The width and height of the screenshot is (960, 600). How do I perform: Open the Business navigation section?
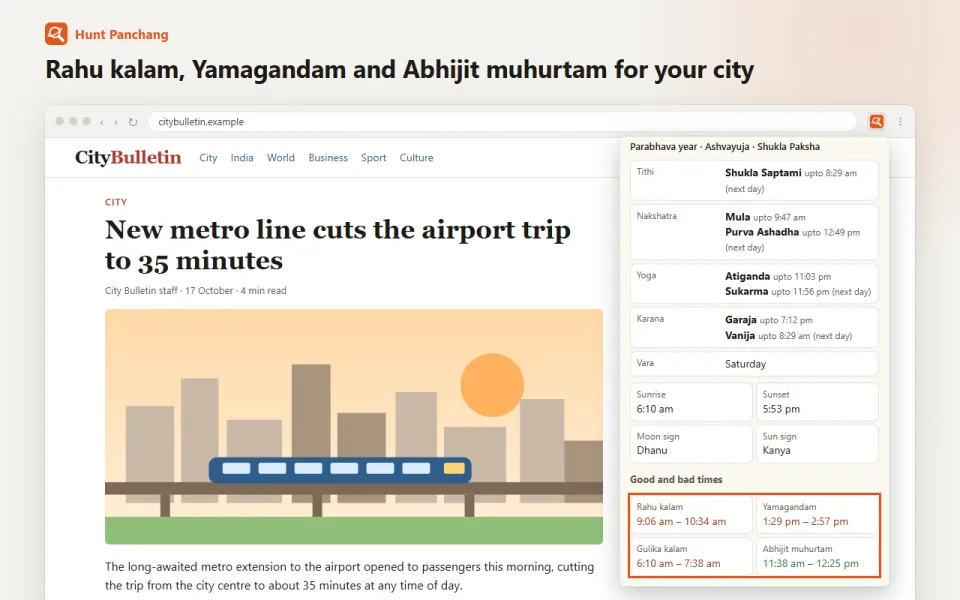(x=328, y=157)
